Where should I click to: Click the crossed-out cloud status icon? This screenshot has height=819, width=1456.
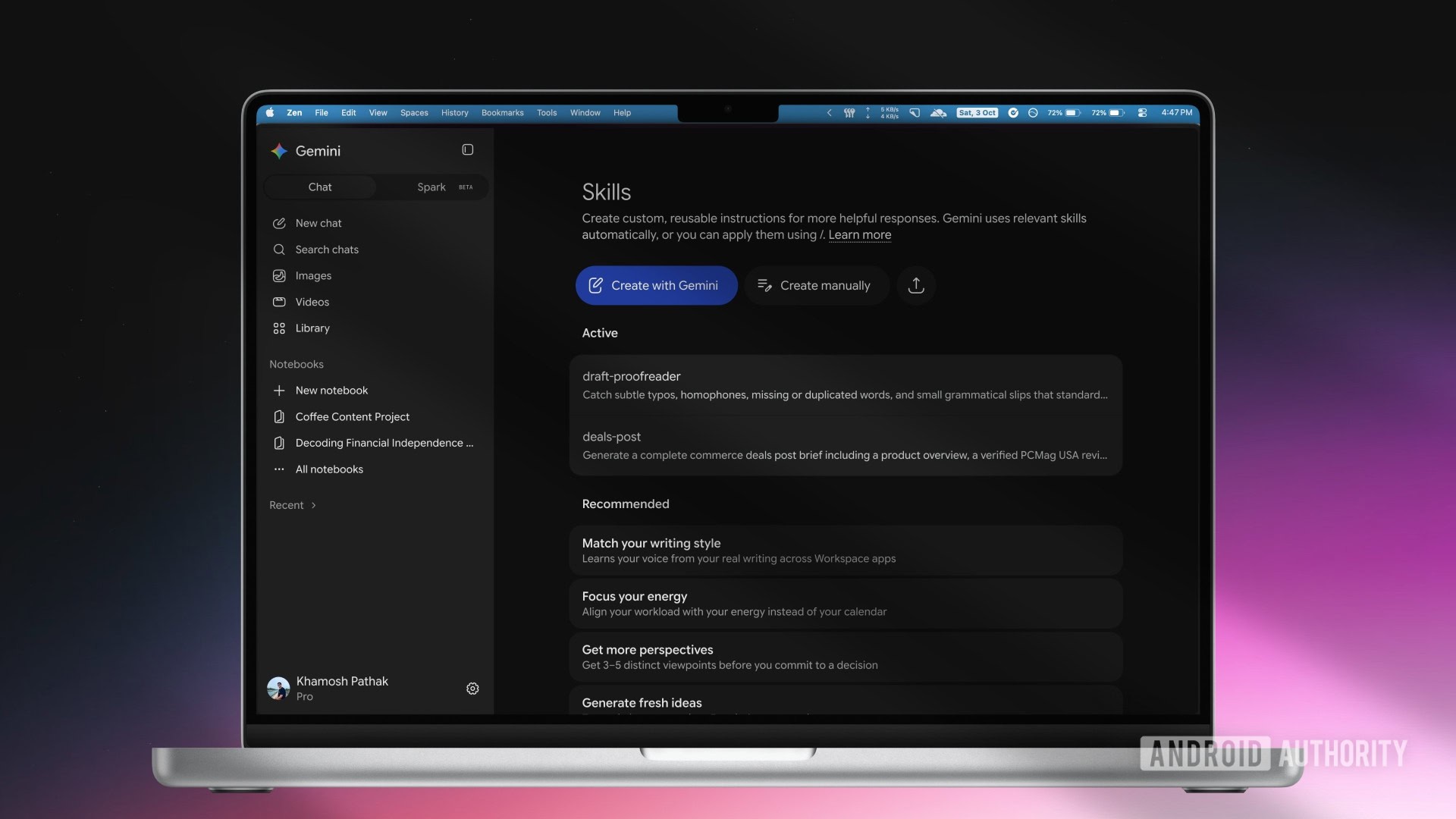pos(938,113)
